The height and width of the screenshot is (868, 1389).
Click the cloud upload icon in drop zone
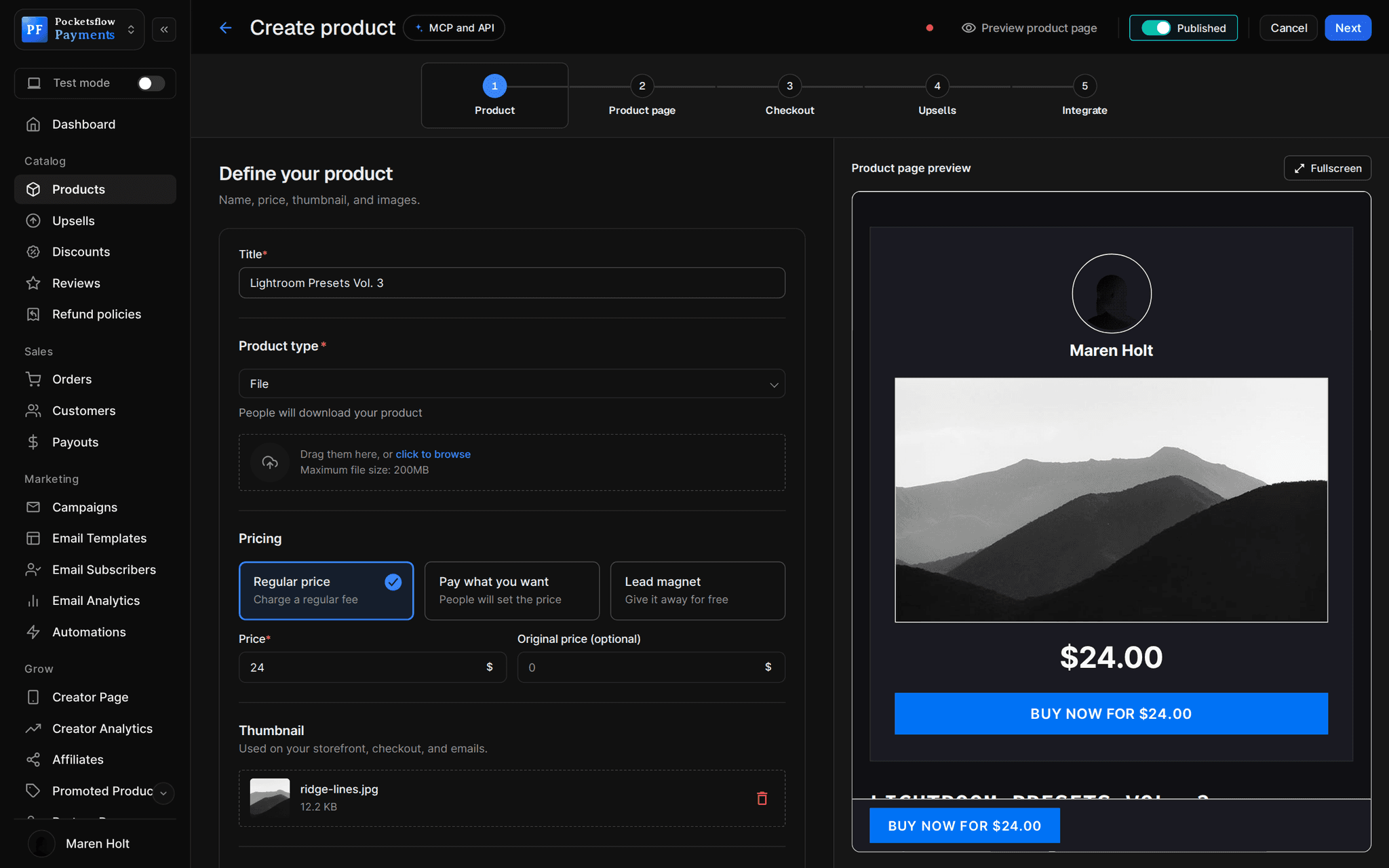coord(270,462)
